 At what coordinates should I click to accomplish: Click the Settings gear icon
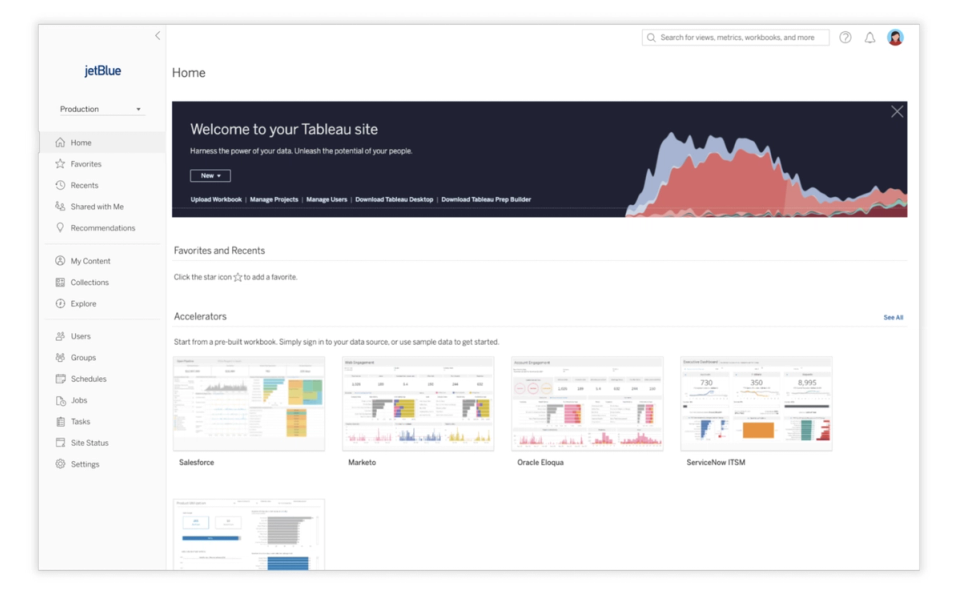pos(60,464)
